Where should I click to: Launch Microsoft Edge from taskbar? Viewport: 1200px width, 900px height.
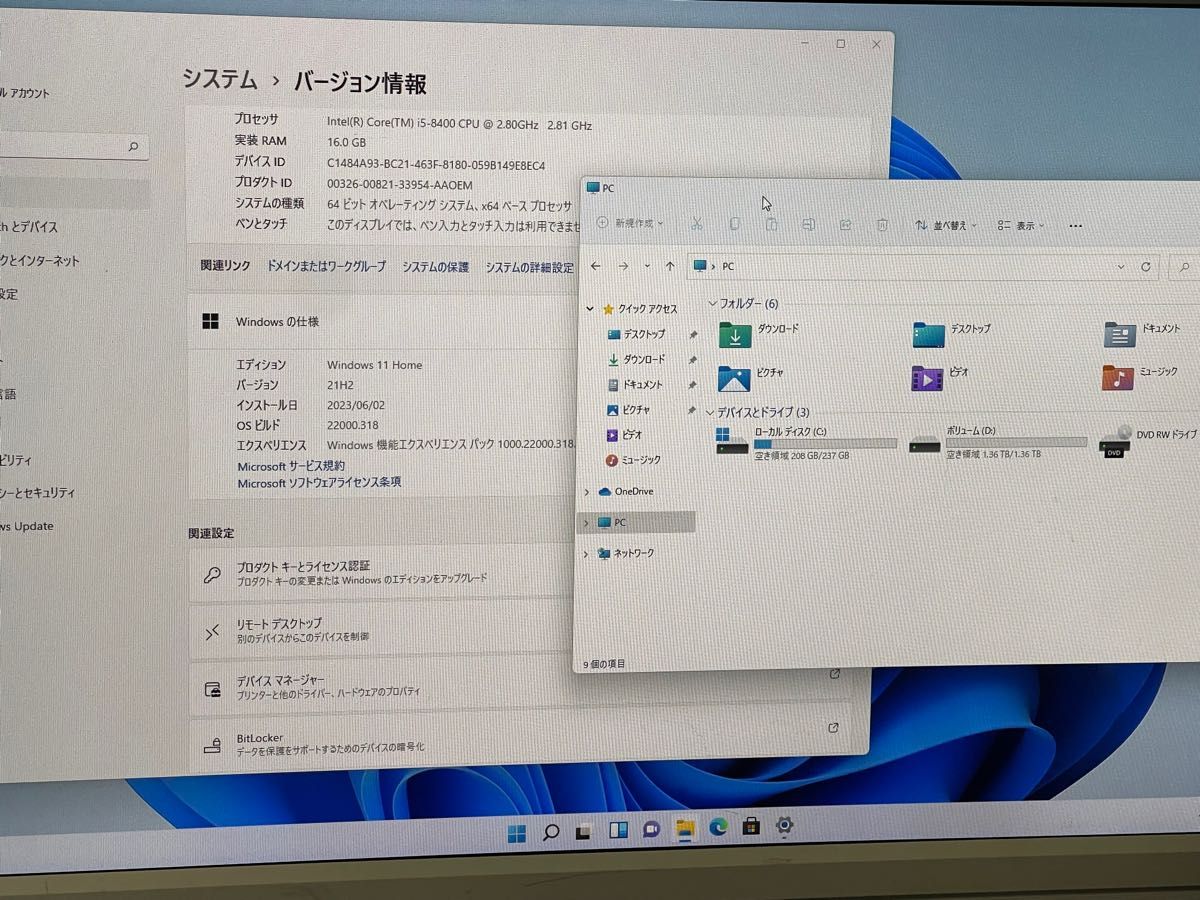(718, 827)
